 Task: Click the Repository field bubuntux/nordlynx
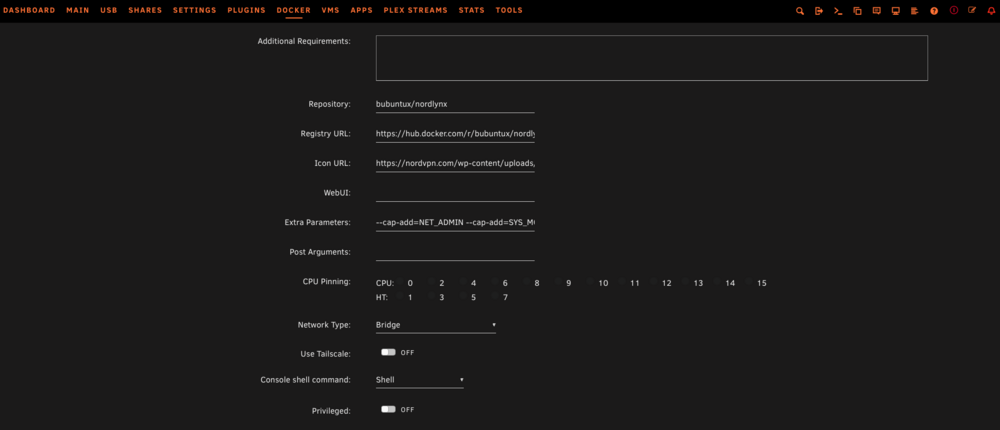click(x=455, y=105)
